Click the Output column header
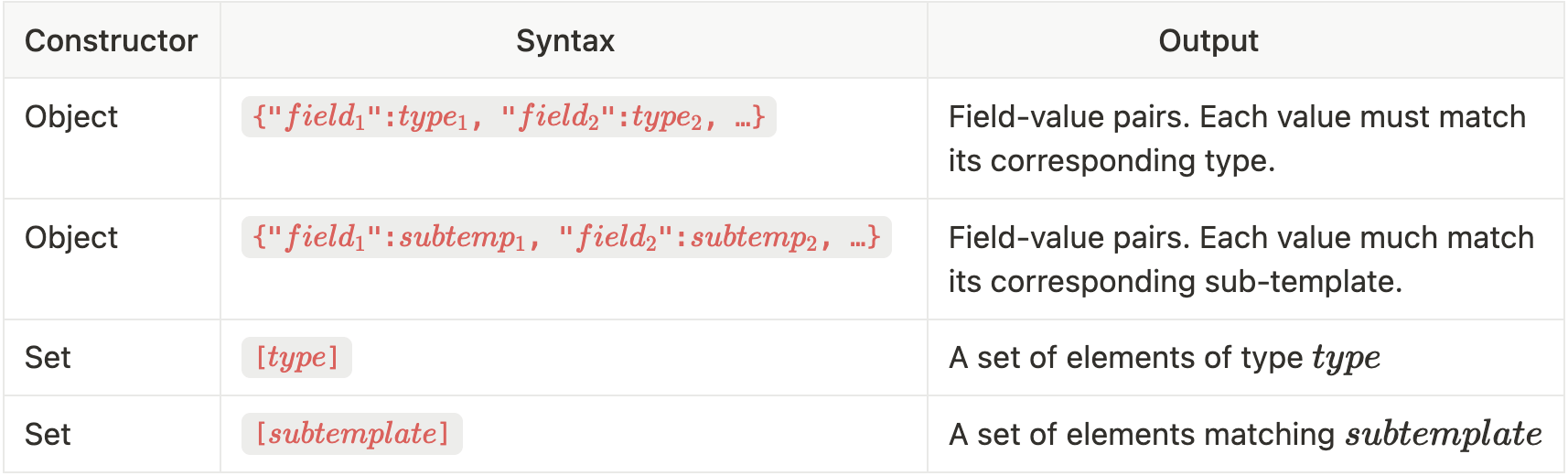The width and height of the screenshot is (1568, 476). click(1208, 40)
